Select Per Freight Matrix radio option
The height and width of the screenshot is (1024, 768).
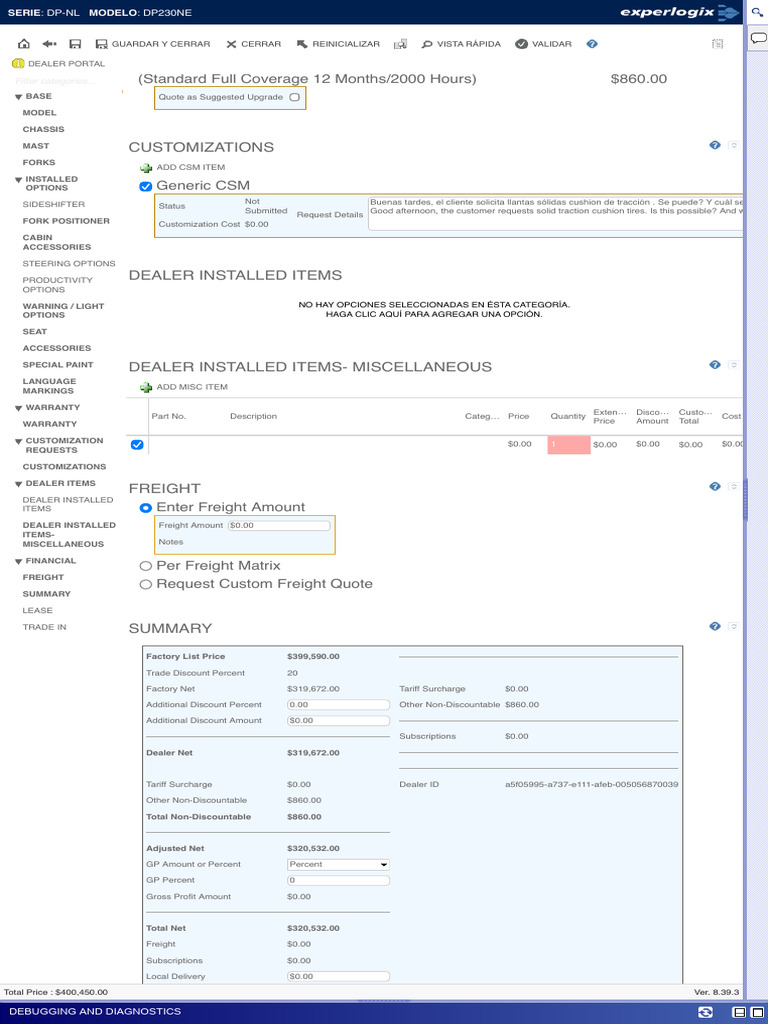[146, 566]
